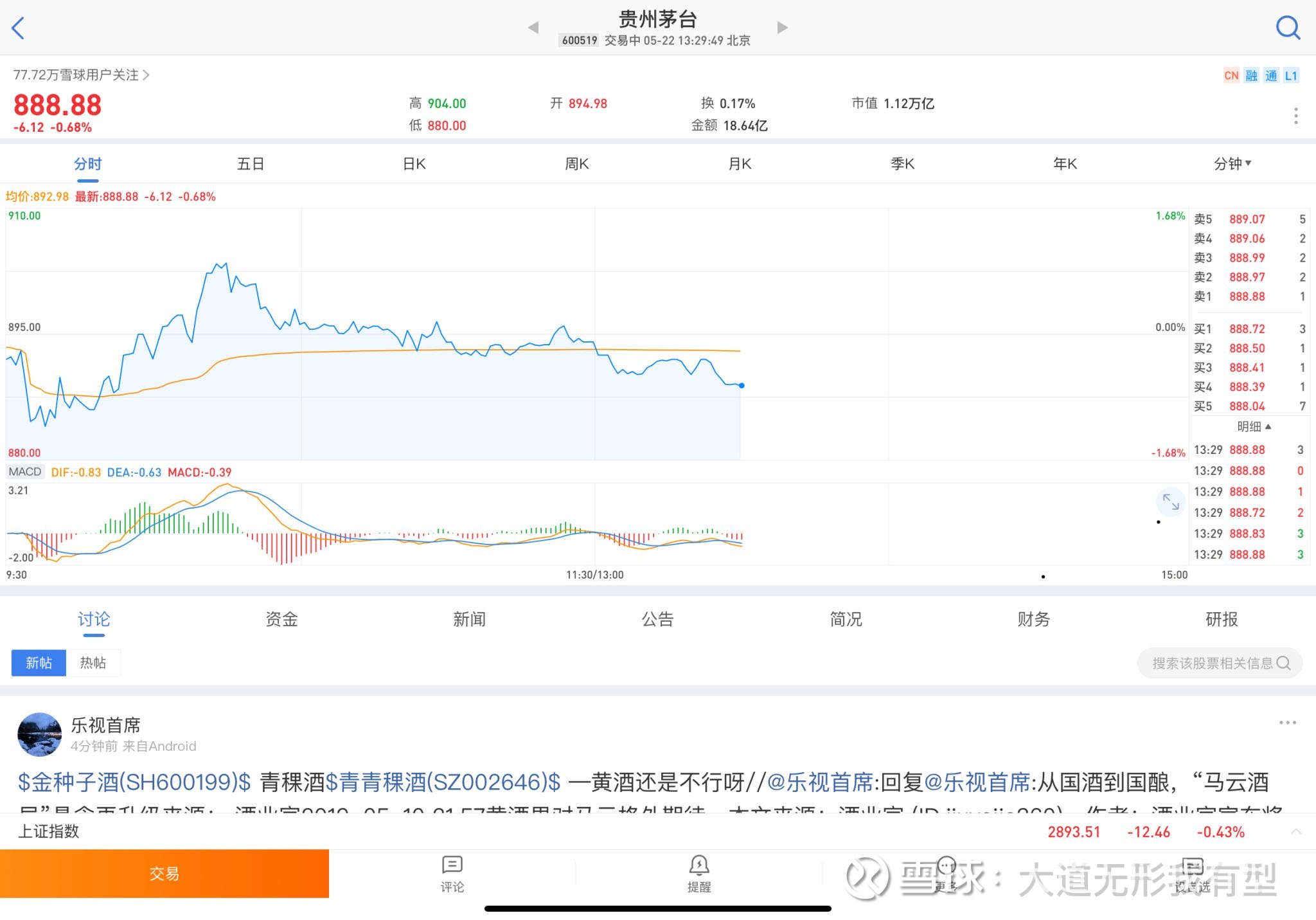This screenshot has width=1316, height=920.
Task: Switch to 五日 chart tab
Action: pos(251,164)
